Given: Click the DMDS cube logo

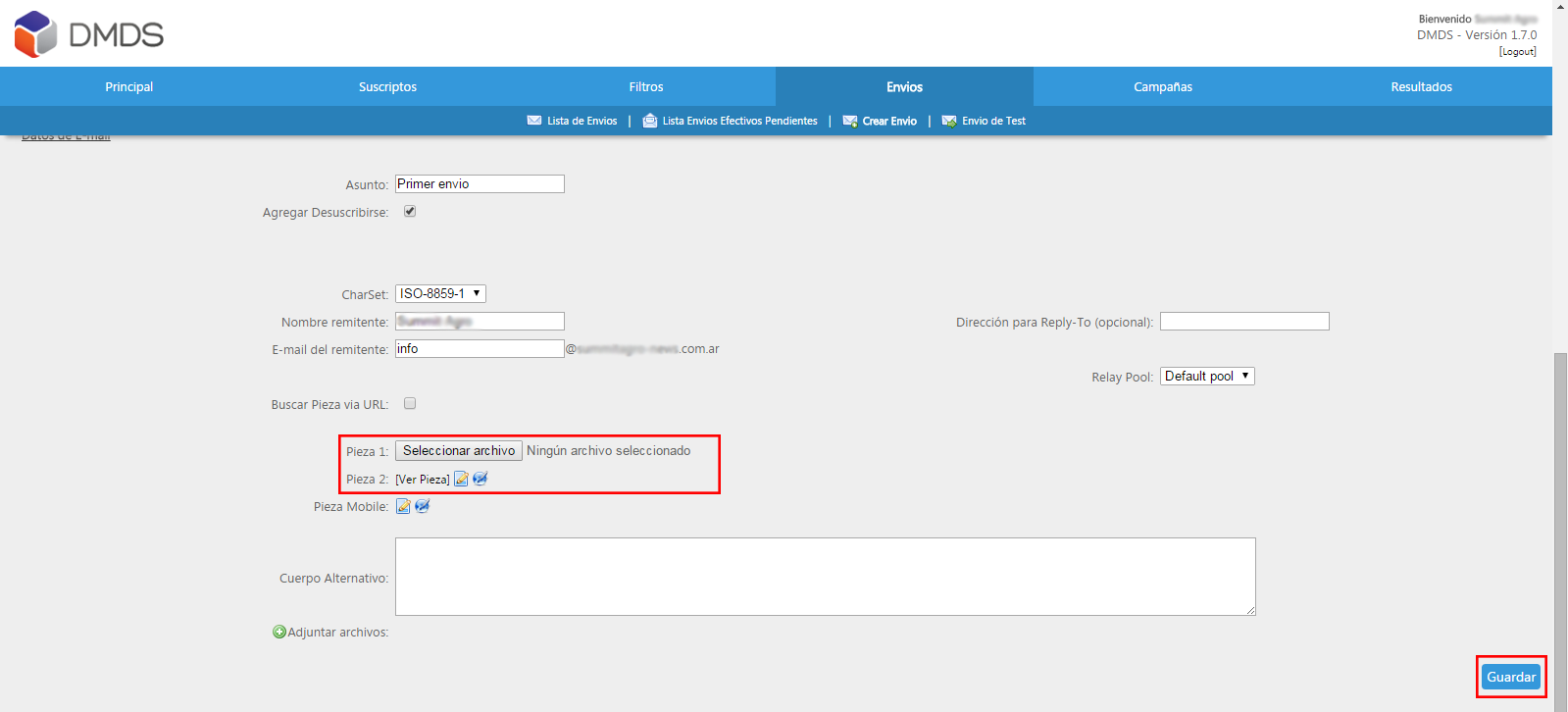Looking at the screenshot, I should coord(36,34).
